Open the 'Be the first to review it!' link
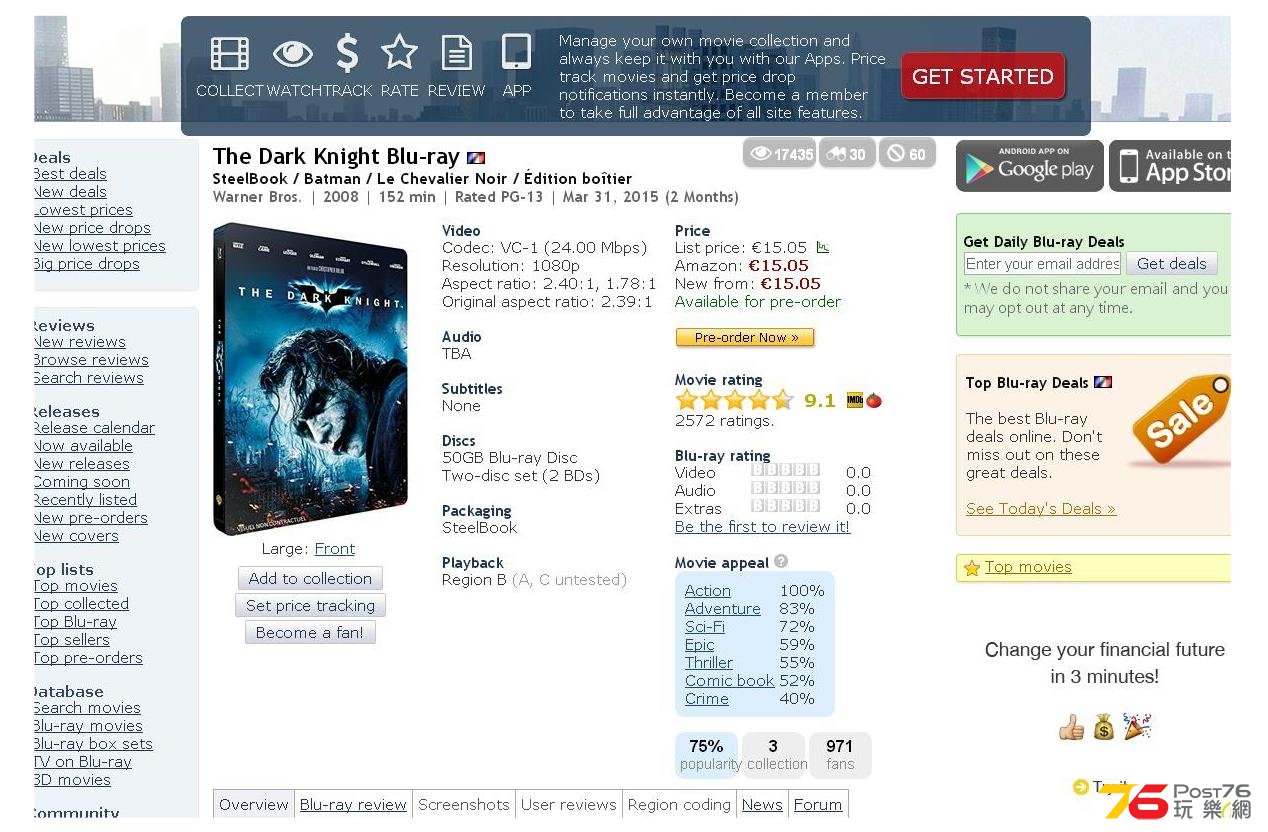This screenshot has width=1268, height=832. 762,526
